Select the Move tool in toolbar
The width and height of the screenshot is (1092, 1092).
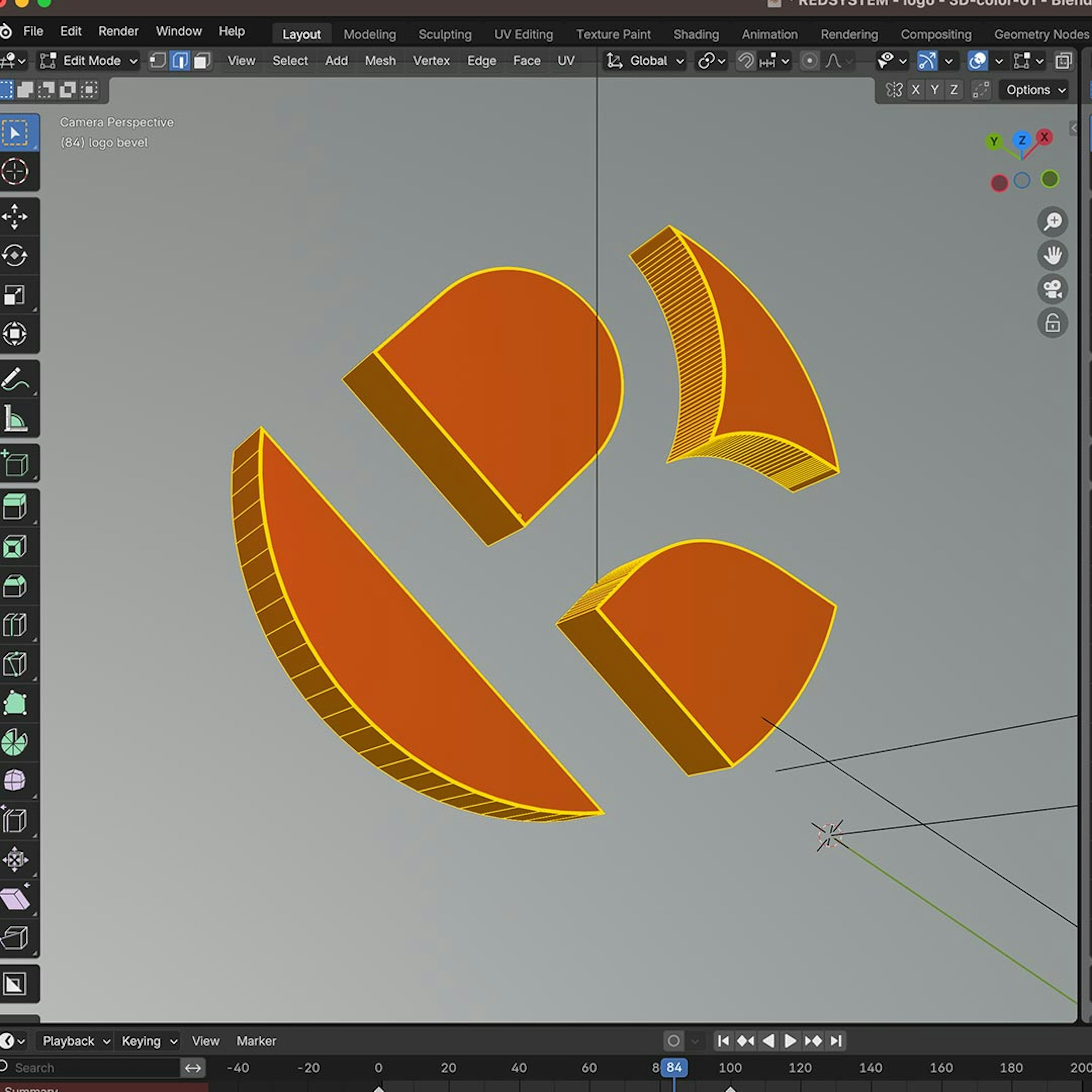(x=15, y=216)
